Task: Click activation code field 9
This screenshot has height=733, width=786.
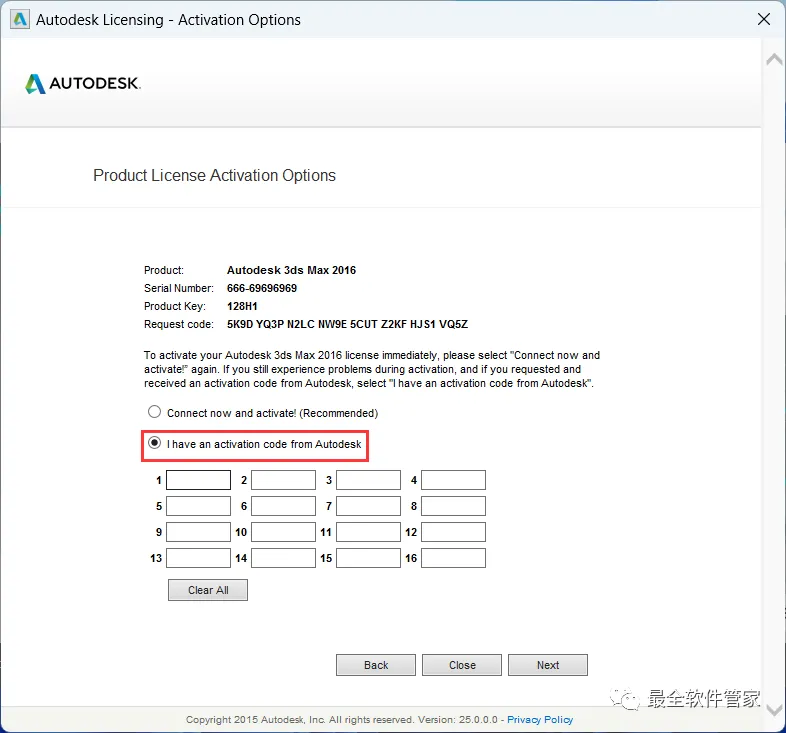Action: point(199,532)
